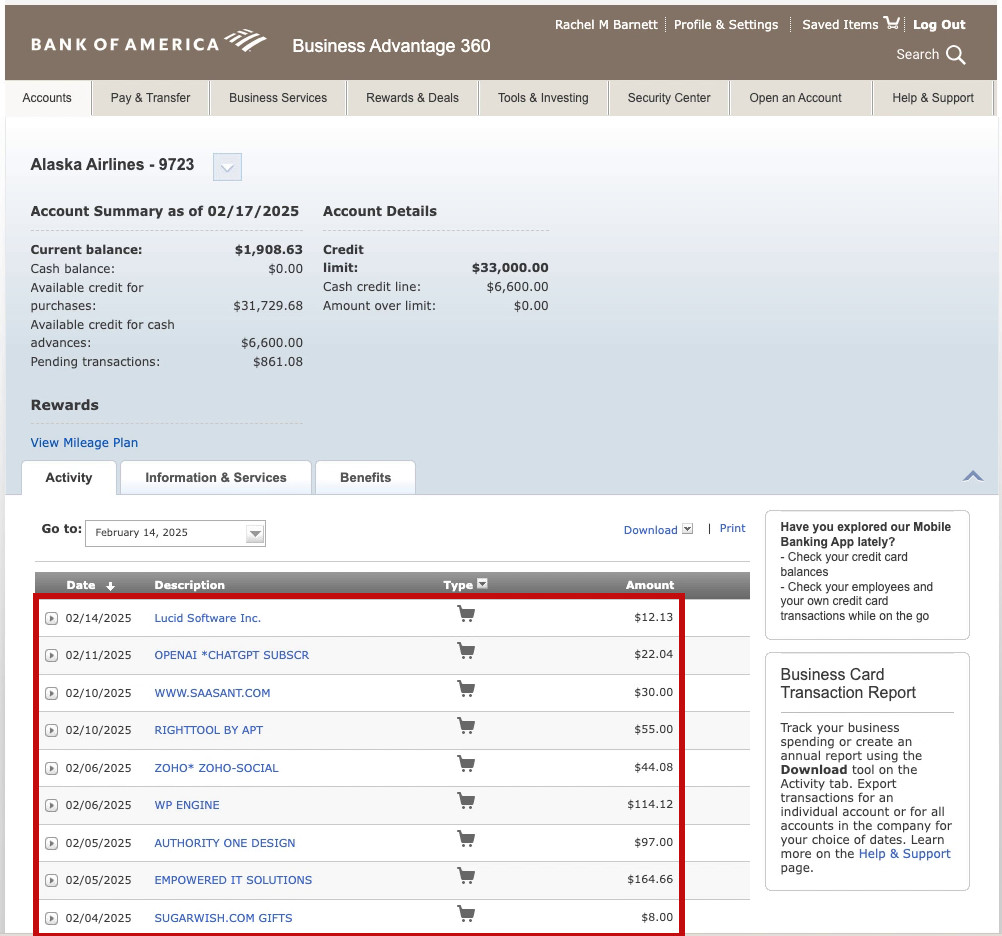Open ZOHO* ZOHO-SOCIAL description link
Image resolution: width=1002 pixels, height=936 pixels.
tap(216, 767)
